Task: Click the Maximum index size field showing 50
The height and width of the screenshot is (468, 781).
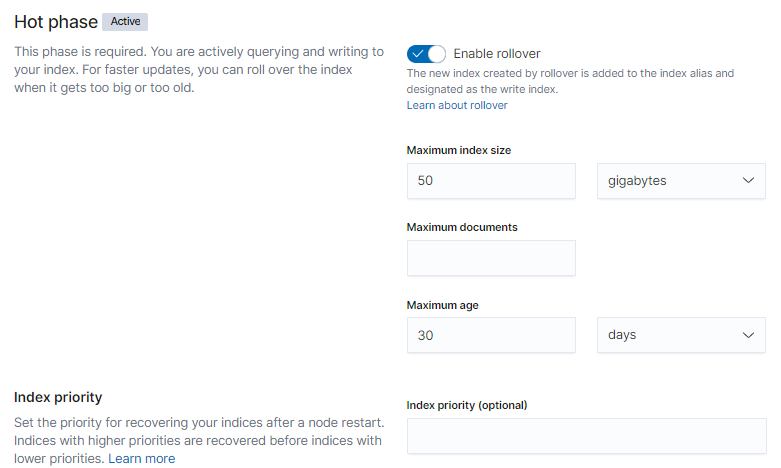Action: pos(491,181)
